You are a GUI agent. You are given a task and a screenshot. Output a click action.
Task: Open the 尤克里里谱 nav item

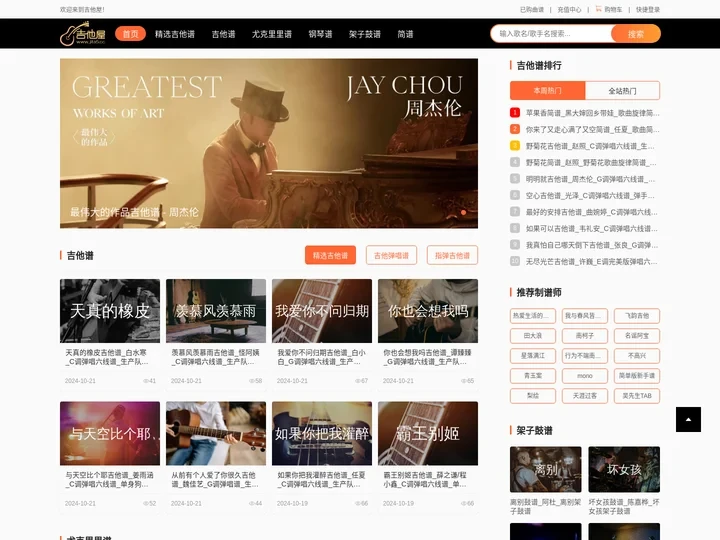coord(271,34)
